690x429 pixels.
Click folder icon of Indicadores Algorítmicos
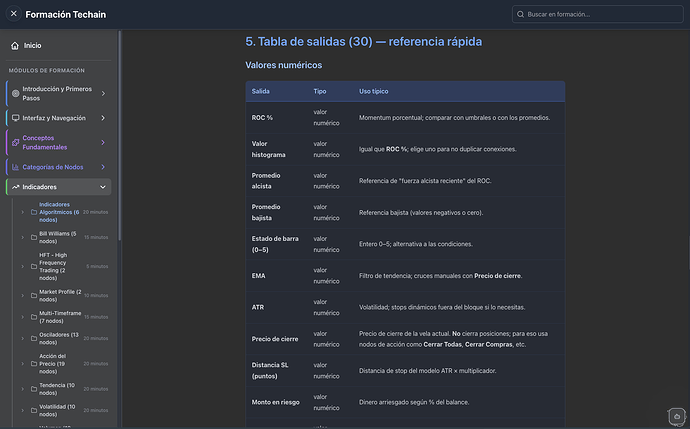[34, 212]
